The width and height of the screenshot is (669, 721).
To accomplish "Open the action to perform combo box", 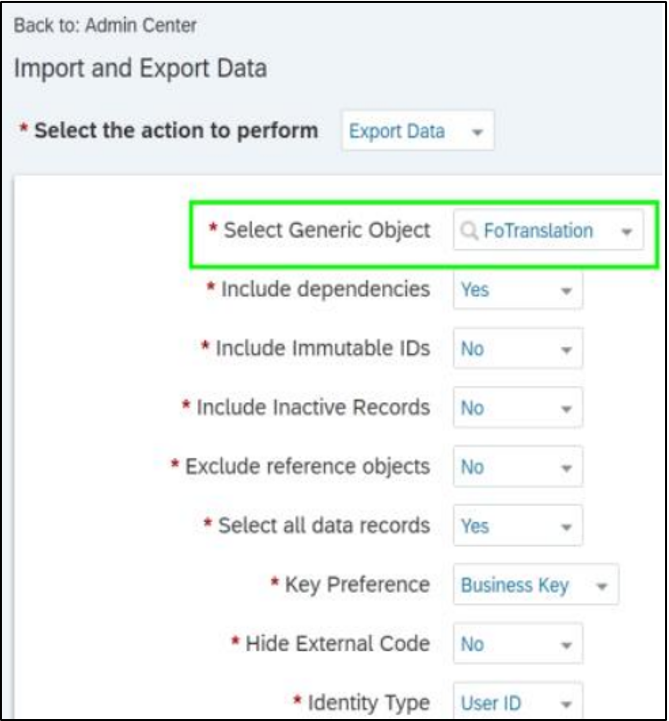I will 418,131.
